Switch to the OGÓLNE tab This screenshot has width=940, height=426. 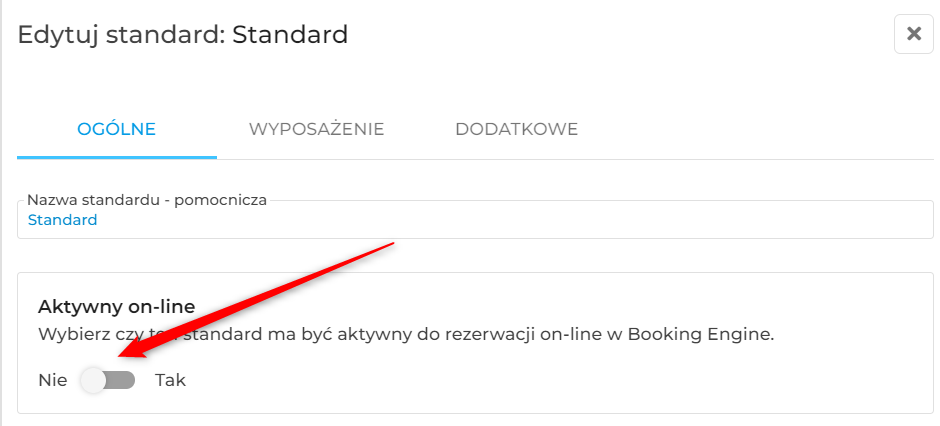(116, 129)
